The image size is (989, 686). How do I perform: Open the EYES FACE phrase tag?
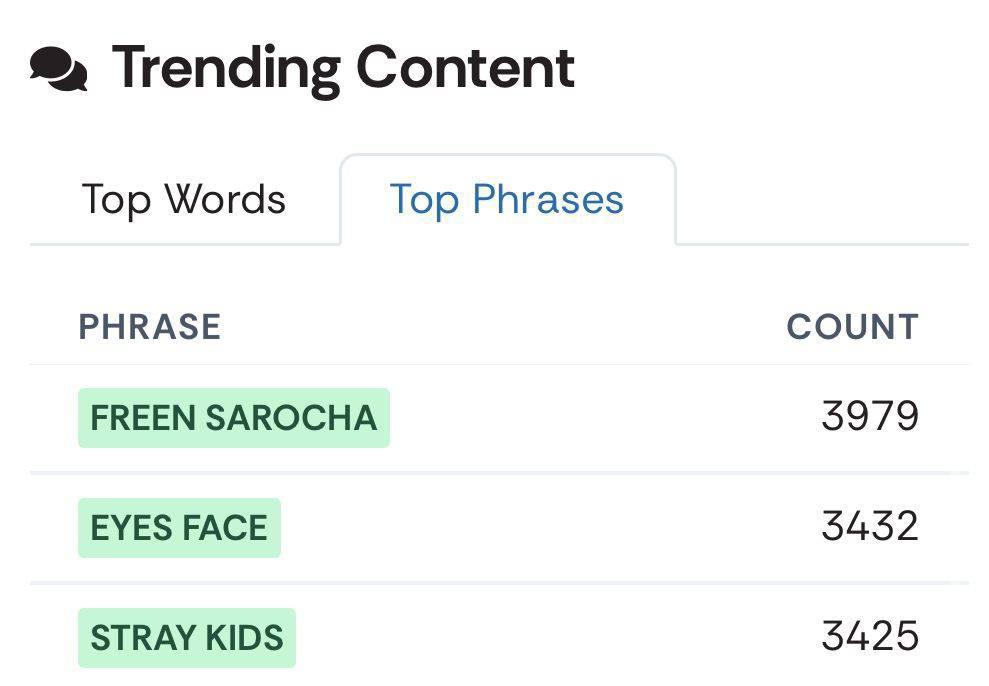click(179, 528)
